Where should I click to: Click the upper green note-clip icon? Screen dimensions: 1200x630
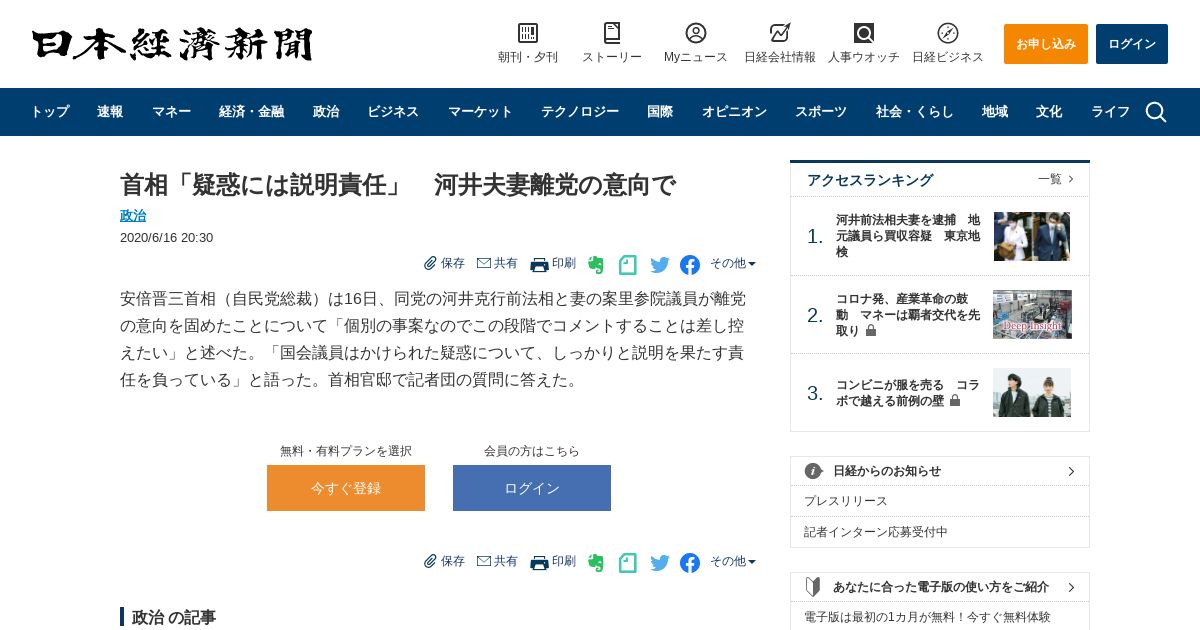[x=627, y=265]
